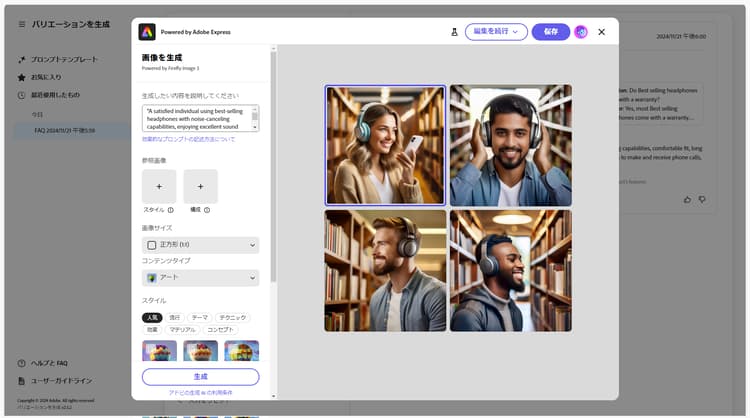750x418 pixels.
Task: Open the コンテンツタイプ アート dropdown
Action: coord(200,278)
